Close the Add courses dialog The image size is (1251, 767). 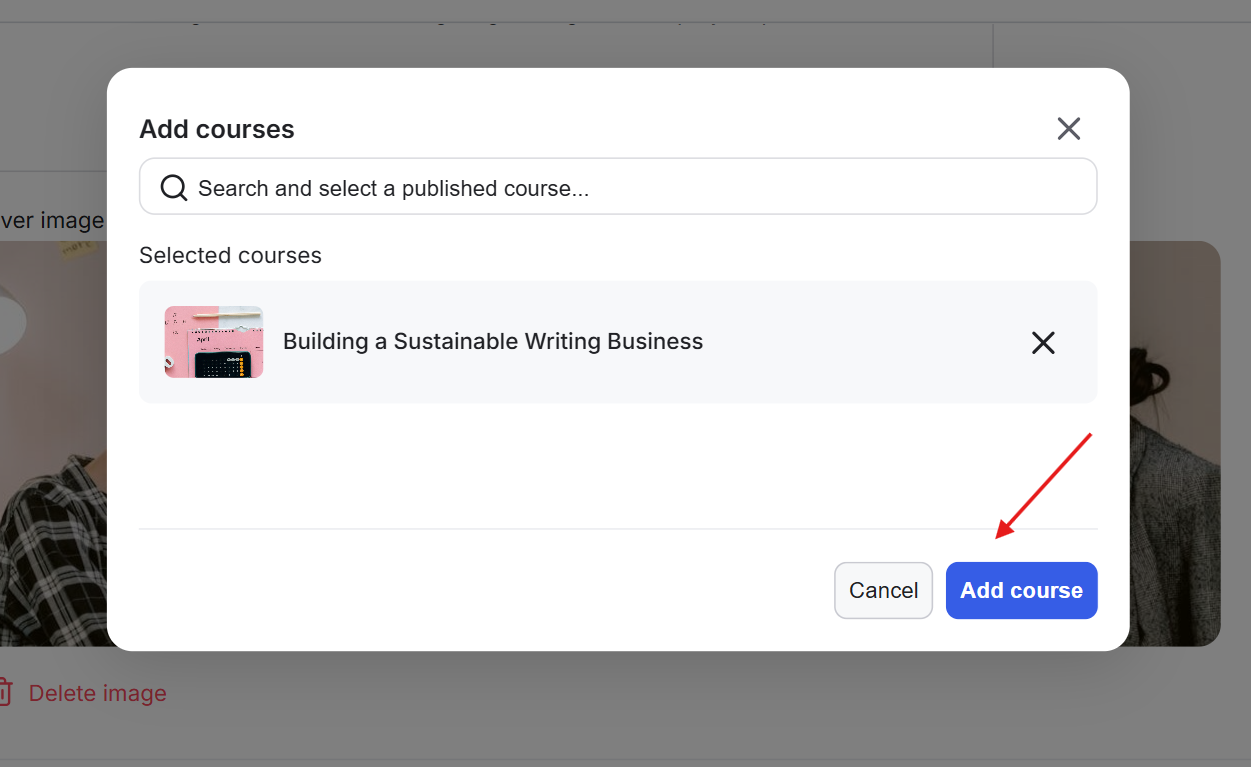point(1069,128)
